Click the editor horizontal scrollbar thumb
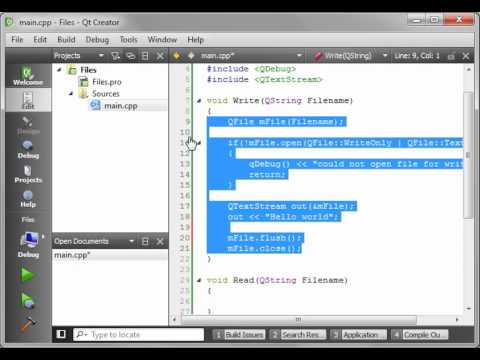The width and height of the screenshot is (480, 360). tap(298, 319)
